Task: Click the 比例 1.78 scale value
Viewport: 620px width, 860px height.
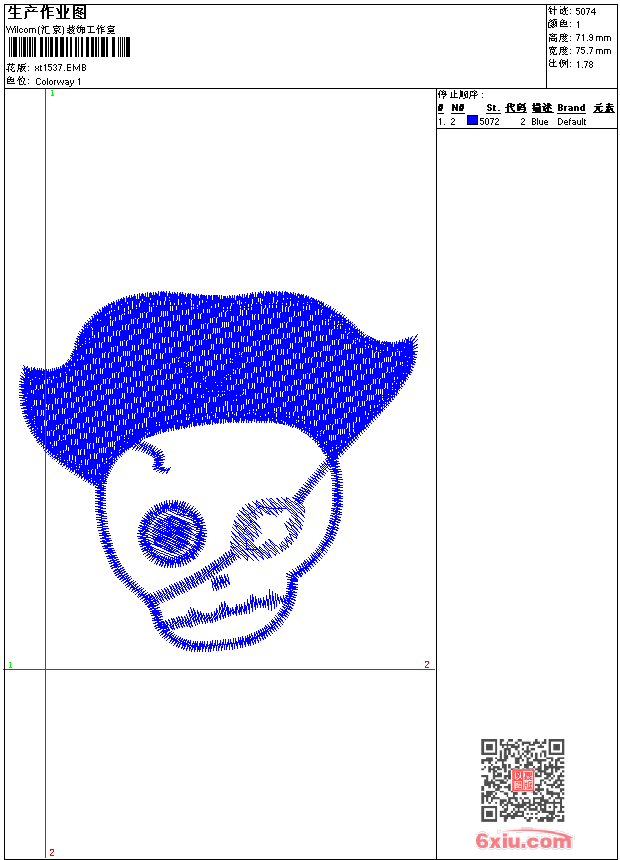Action: (585, 64)
